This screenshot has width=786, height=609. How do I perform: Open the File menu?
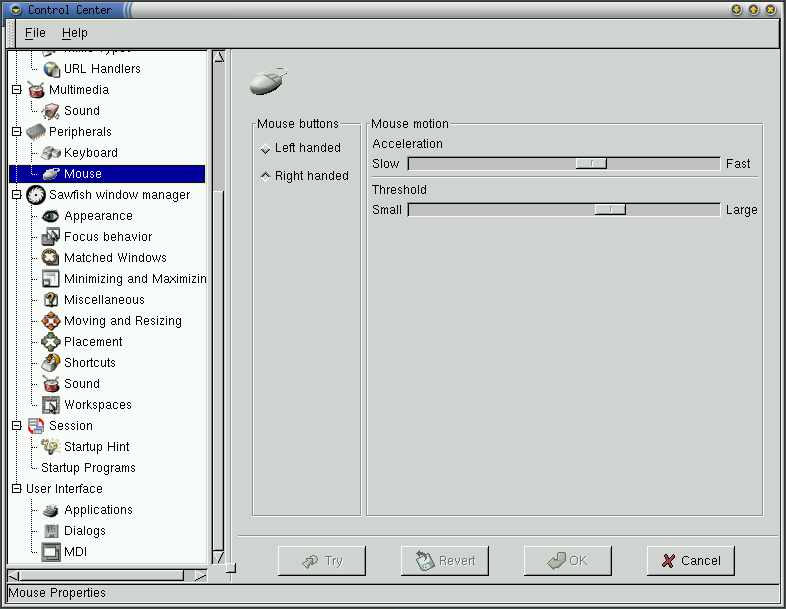35,33
